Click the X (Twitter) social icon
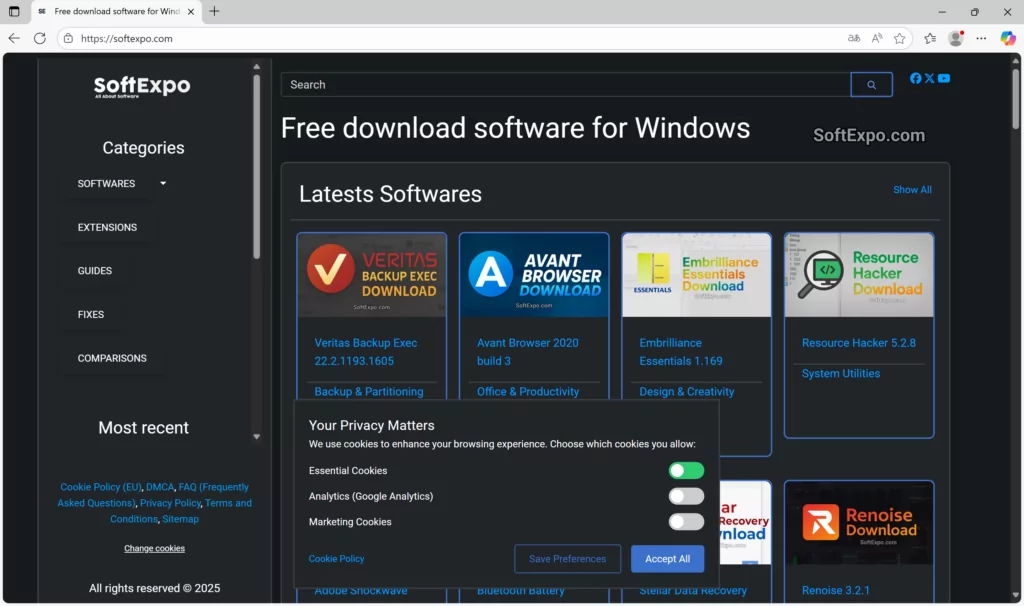 point(929,78)
